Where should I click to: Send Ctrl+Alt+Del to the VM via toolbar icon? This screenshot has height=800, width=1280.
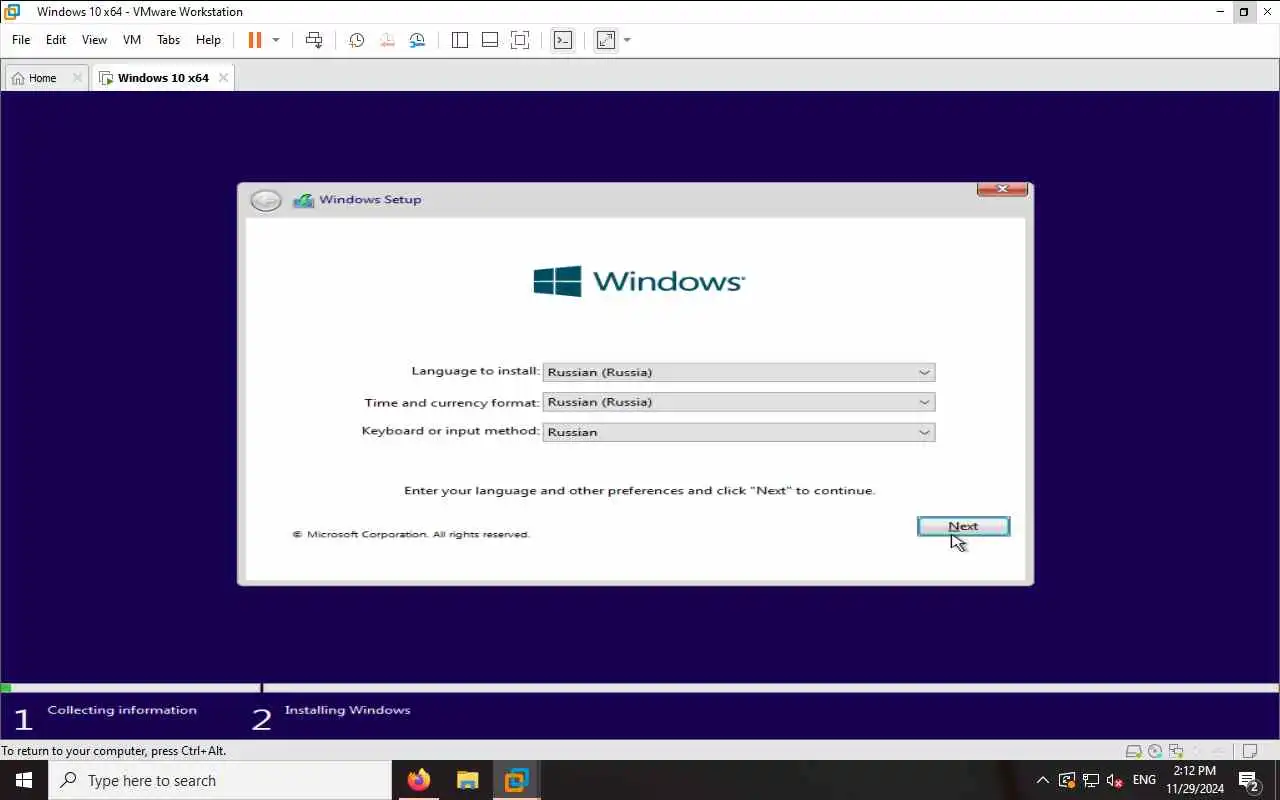(x=314, y=40)
